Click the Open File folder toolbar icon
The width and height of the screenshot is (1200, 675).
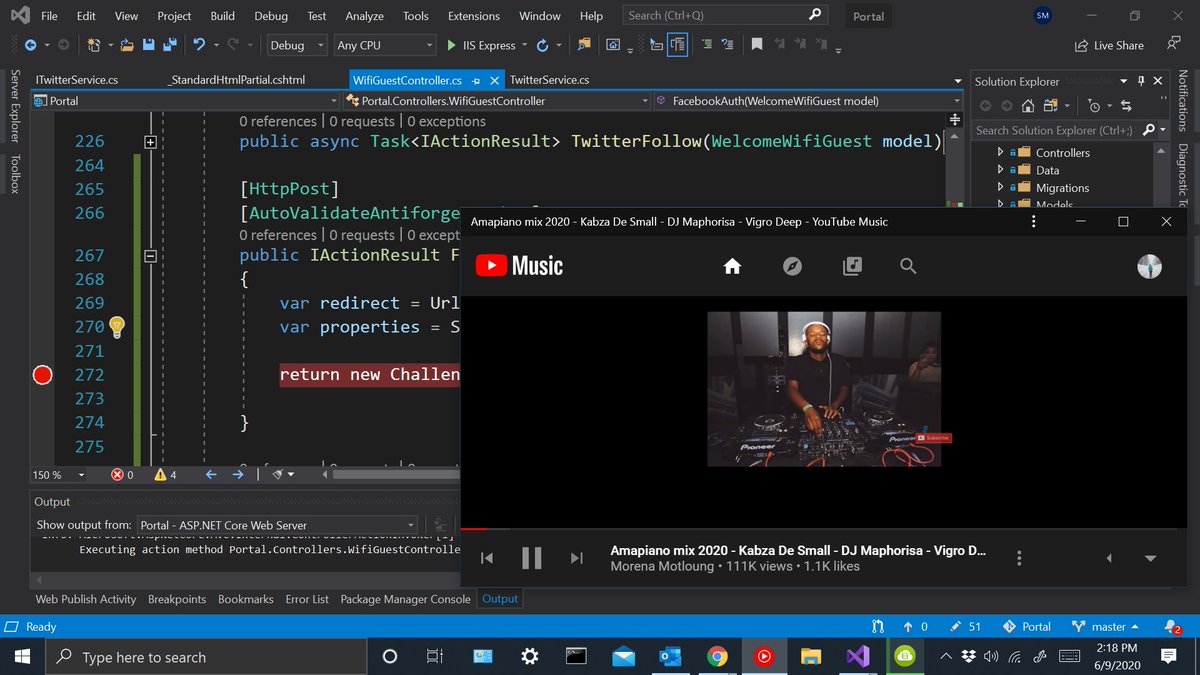click(127, 45)
